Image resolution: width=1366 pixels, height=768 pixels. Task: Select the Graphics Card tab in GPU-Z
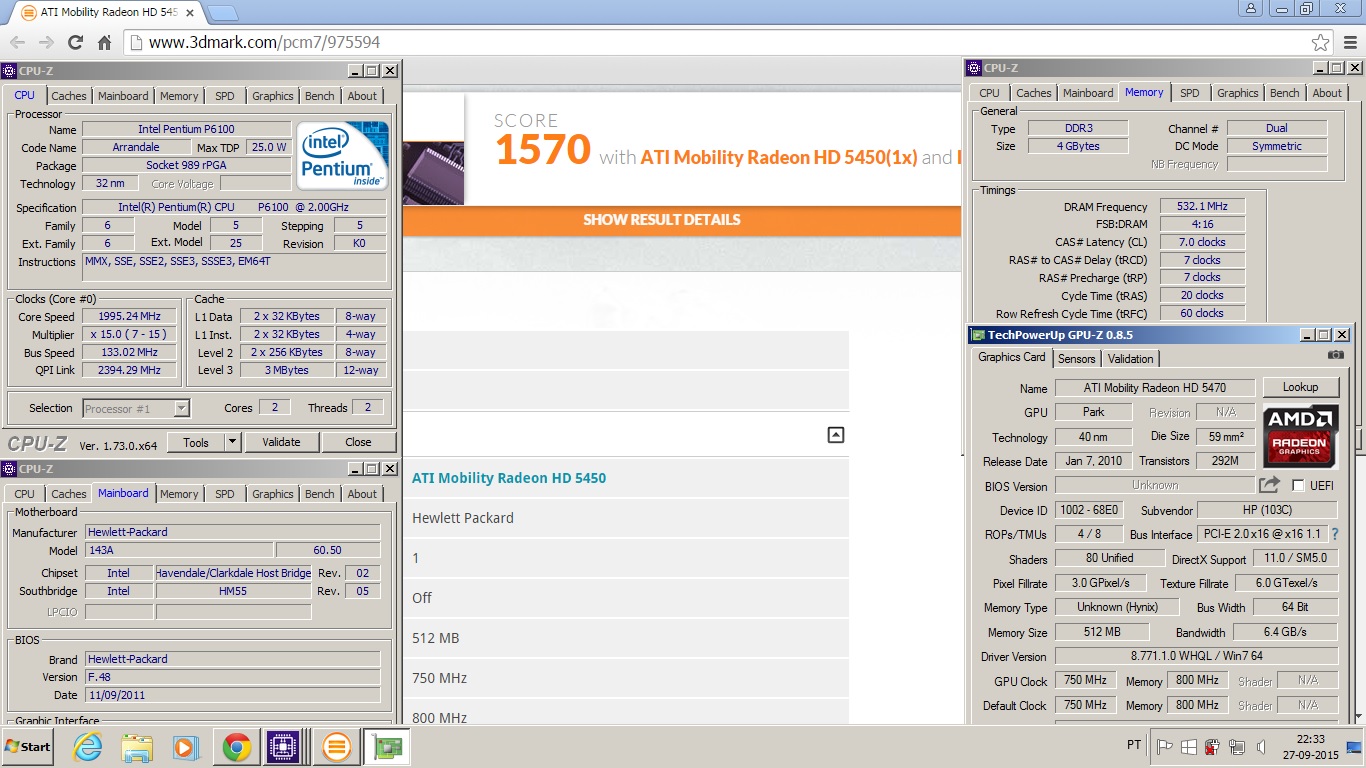click(x=1011, y=357)
